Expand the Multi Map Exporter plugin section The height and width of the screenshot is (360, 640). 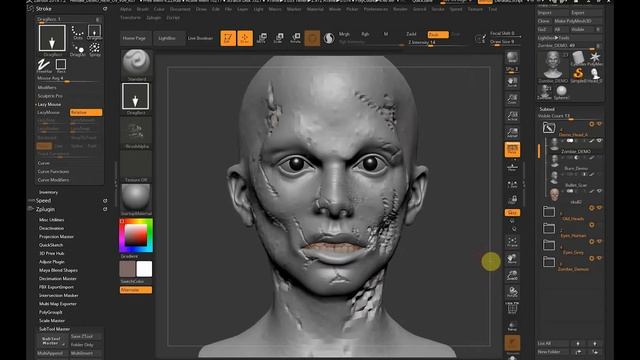(x=58, y=304)
